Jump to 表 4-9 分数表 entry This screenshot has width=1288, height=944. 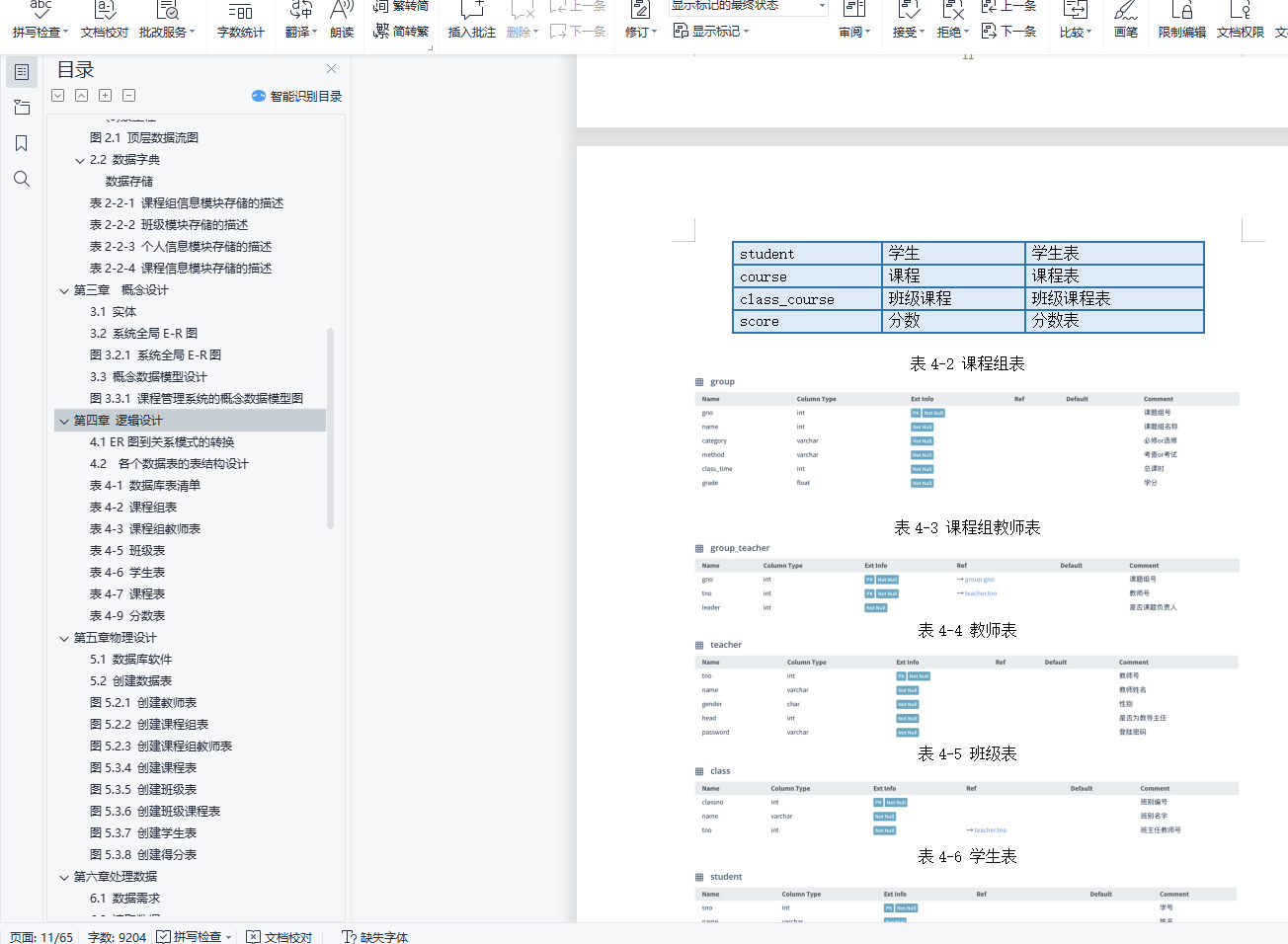point(127,616)
